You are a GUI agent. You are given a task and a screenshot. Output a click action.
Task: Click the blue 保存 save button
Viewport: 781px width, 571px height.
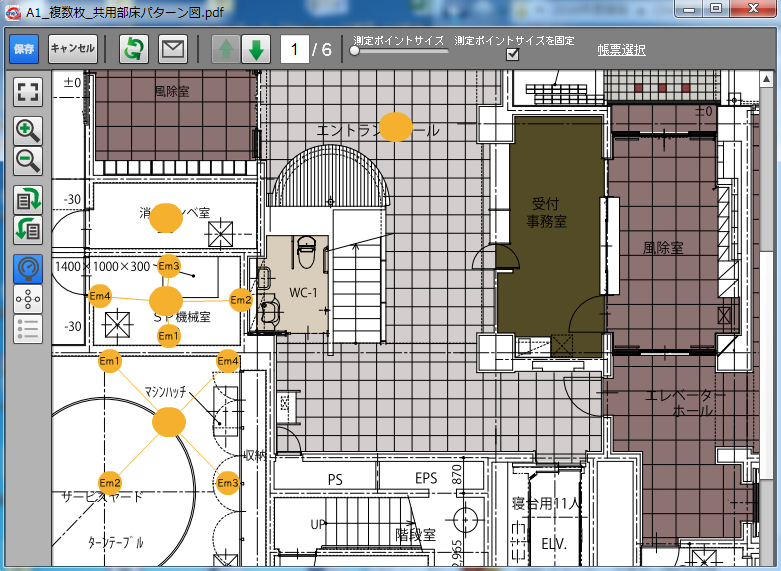pos(24,48)
